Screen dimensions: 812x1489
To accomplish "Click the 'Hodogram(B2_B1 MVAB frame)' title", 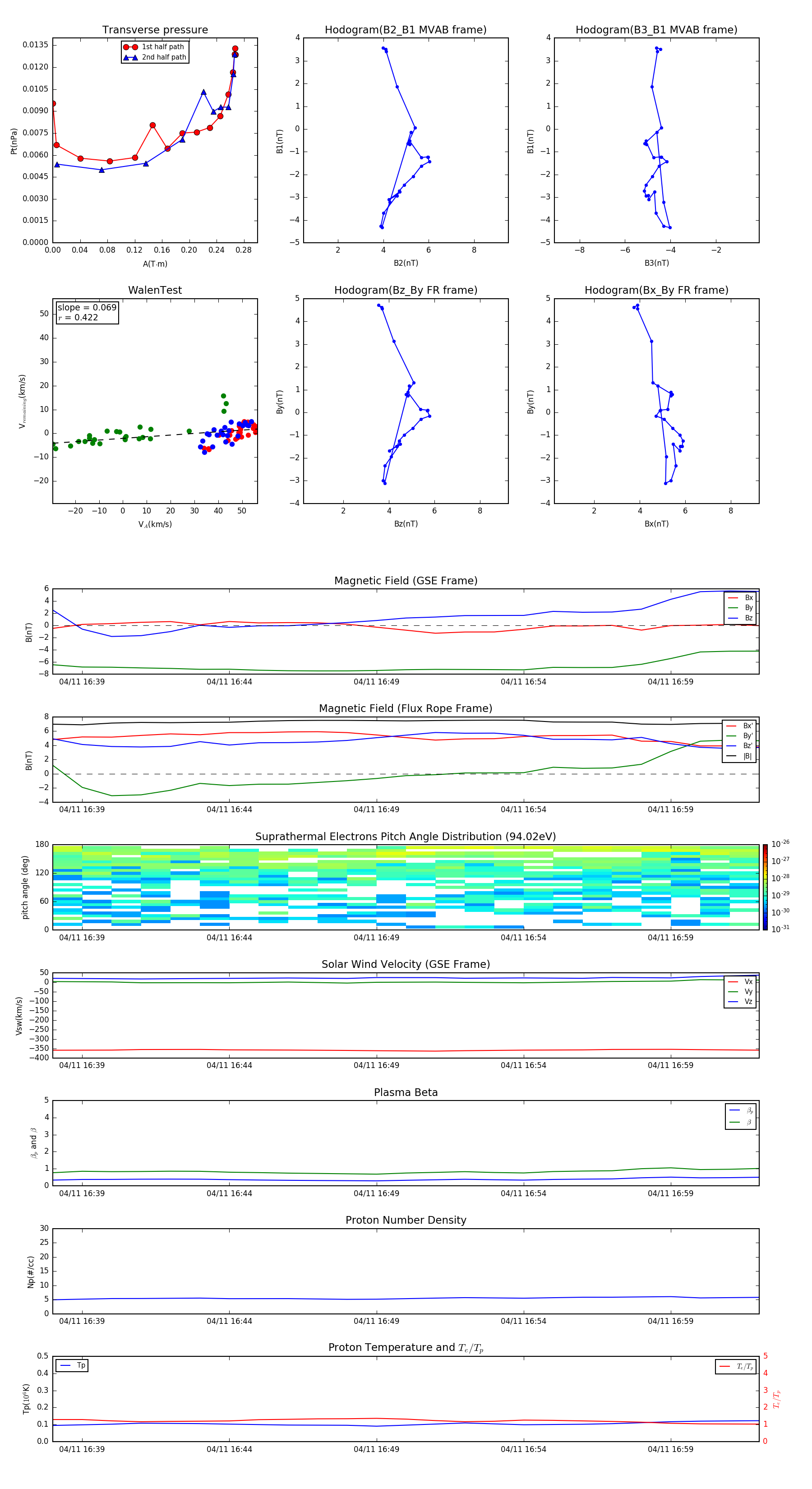I will (x=406, y=30).
